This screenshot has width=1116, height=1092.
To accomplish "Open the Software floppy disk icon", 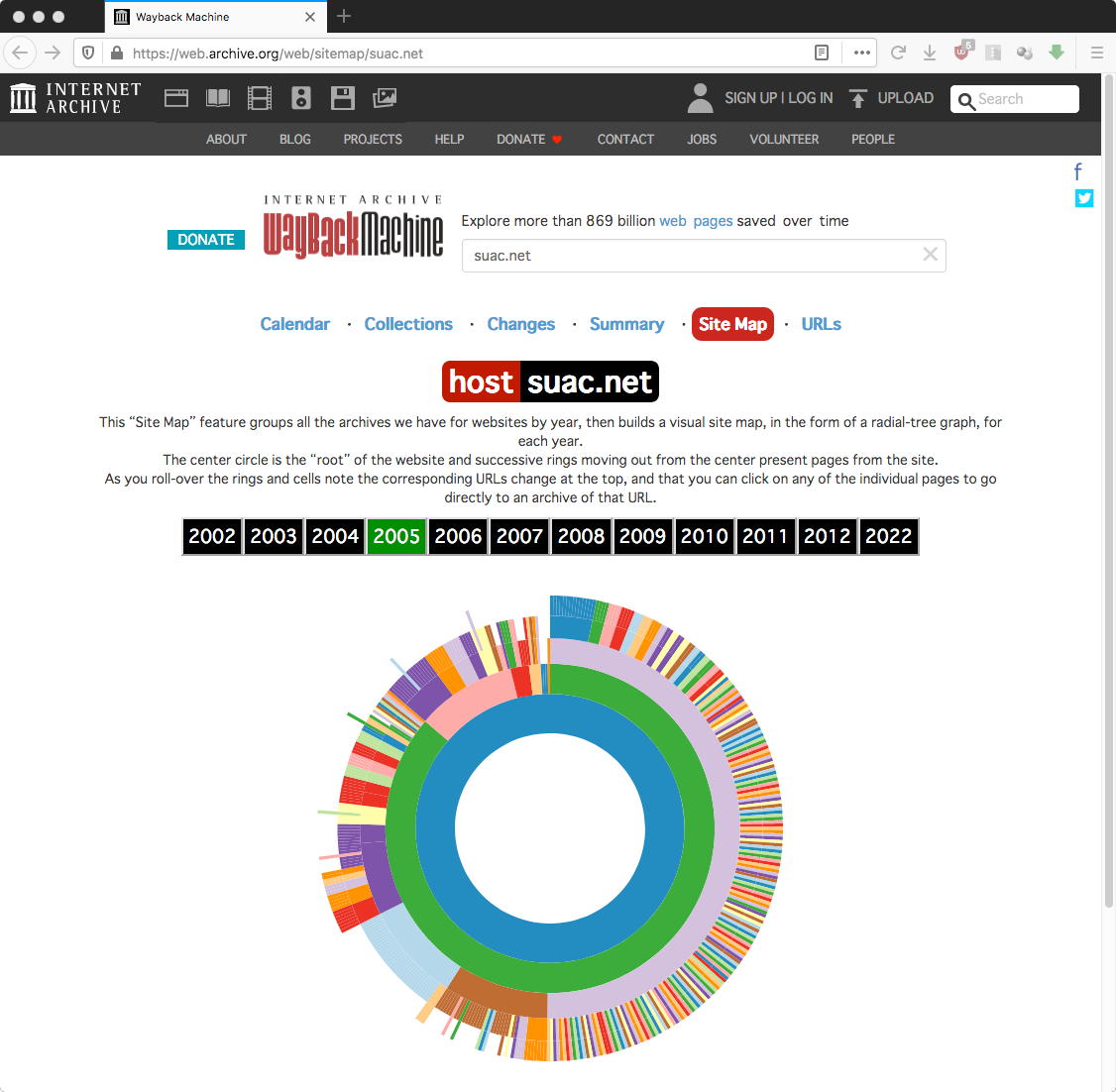I will point(342,98).
